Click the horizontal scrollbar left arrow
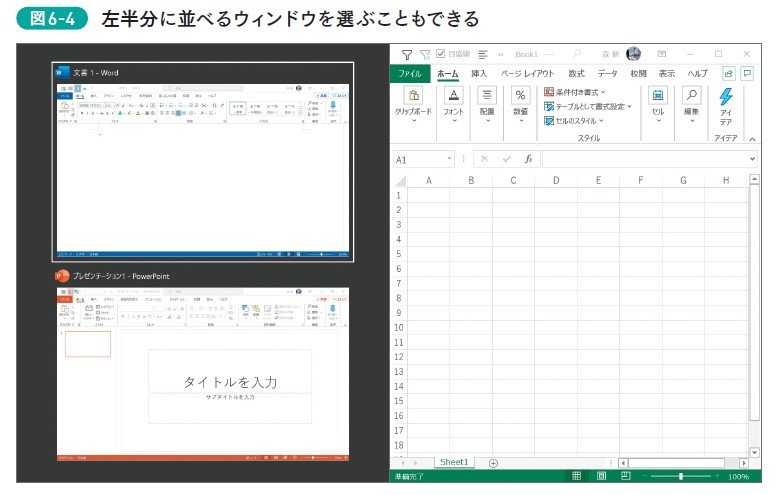The height and width of the screenshot is (495, 778). 624,463
